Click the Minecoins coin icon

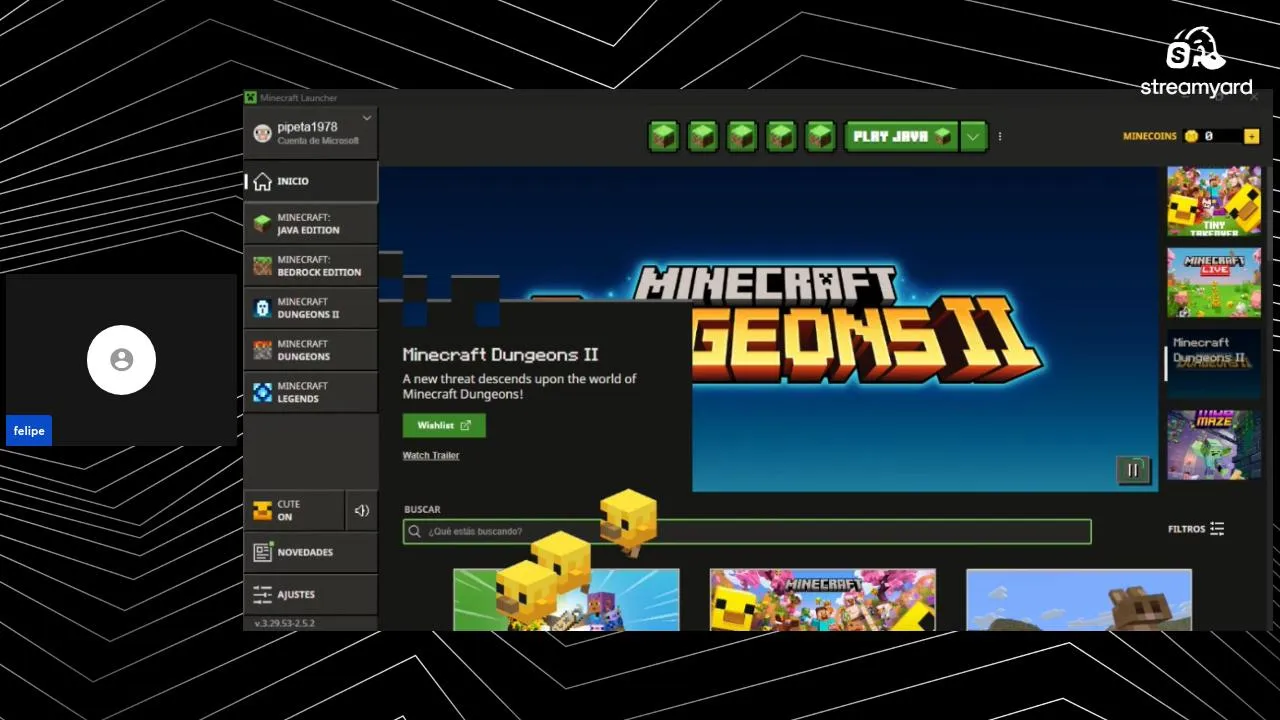pyautogui.click(x=1191, y=136)
